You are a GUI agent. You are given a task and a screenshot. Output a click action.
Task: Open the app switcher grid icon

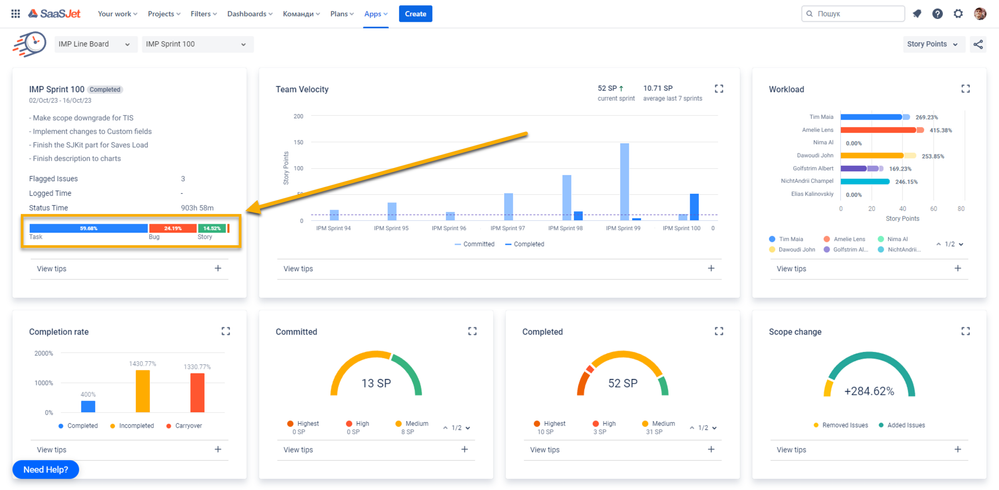(15, 13)
